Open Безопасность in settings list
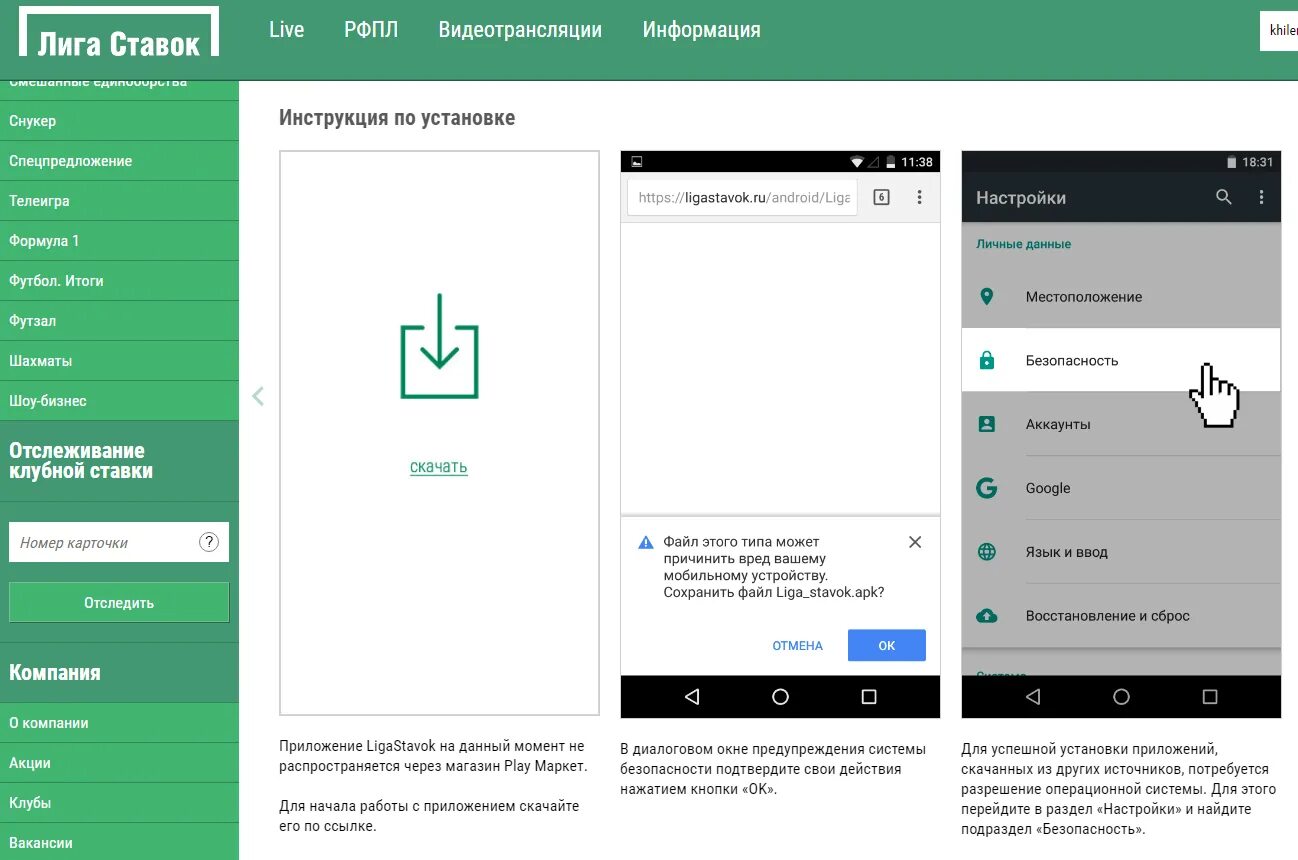 (x=1121, y=360)
